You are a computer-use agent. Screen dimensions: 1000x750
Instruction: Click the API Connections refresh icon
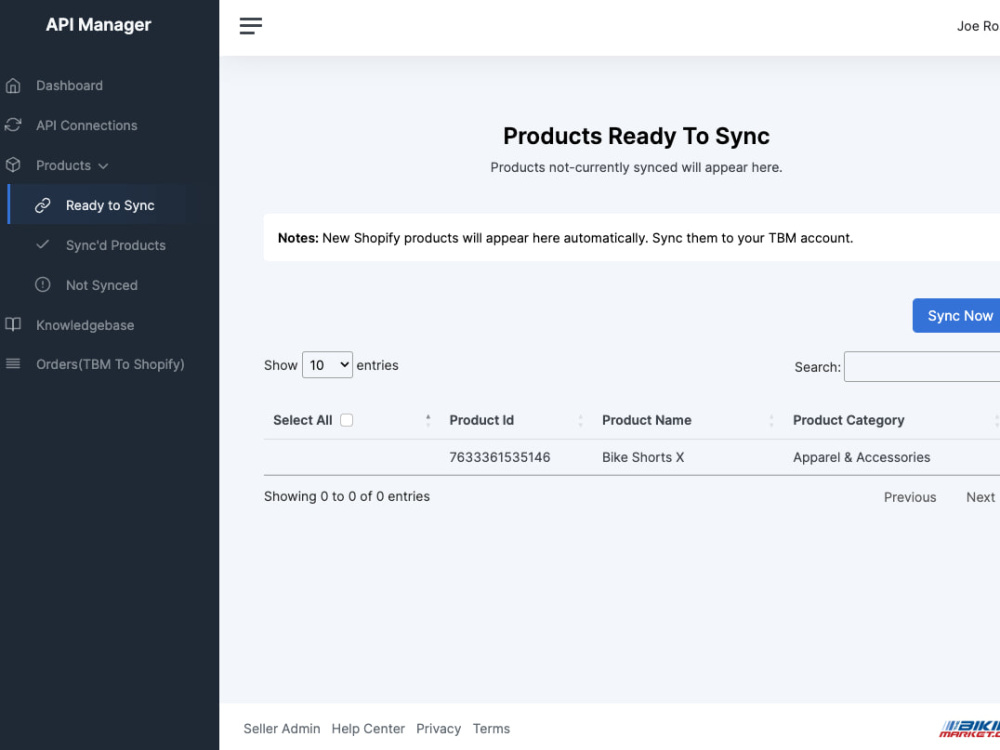(13, 125)
